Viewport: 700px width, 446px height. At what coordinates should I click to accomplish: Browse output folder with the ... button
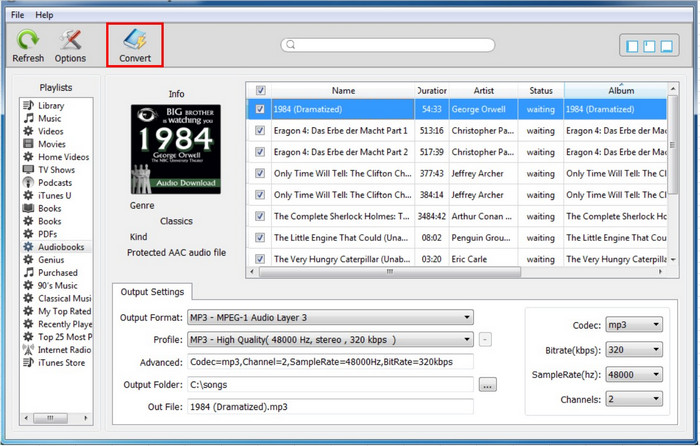[488, 384]
